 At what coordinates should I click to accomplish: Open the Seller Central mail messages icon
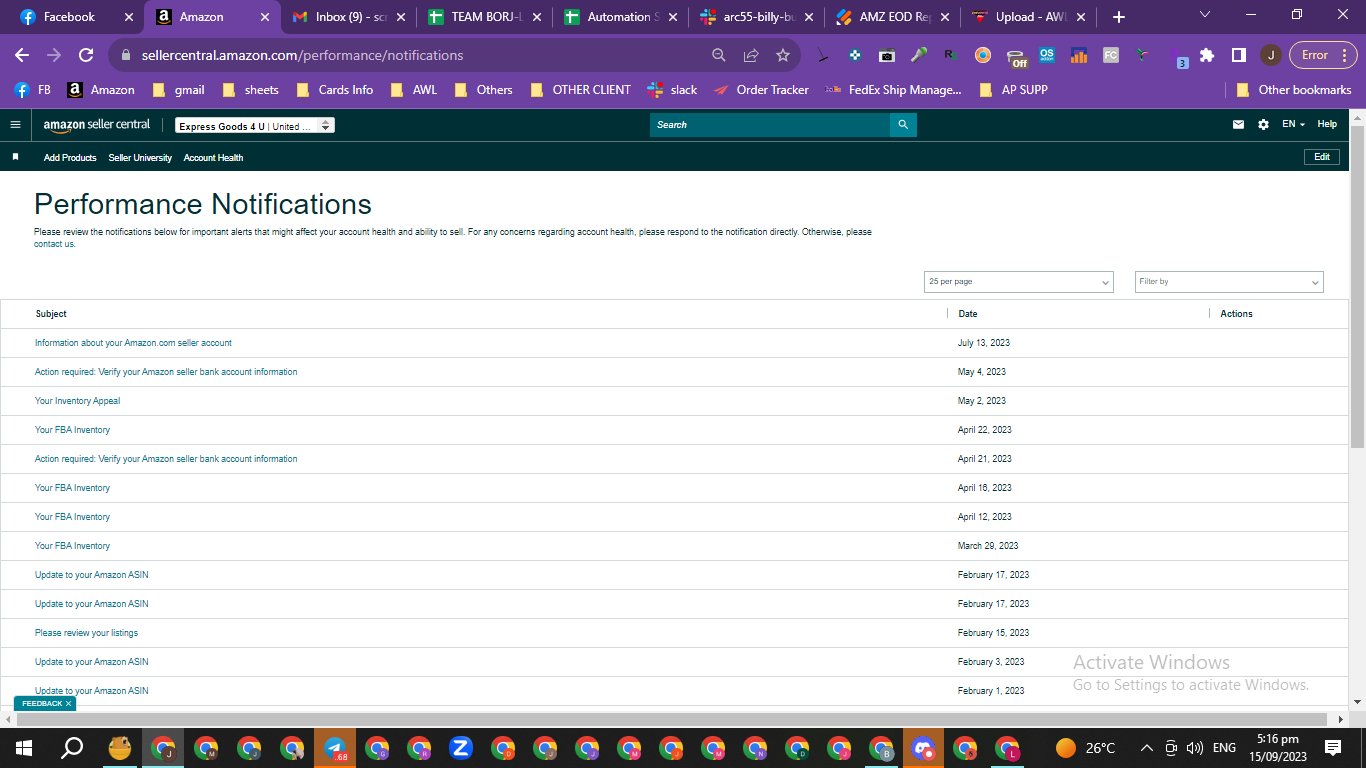(x=1239, y=125)
